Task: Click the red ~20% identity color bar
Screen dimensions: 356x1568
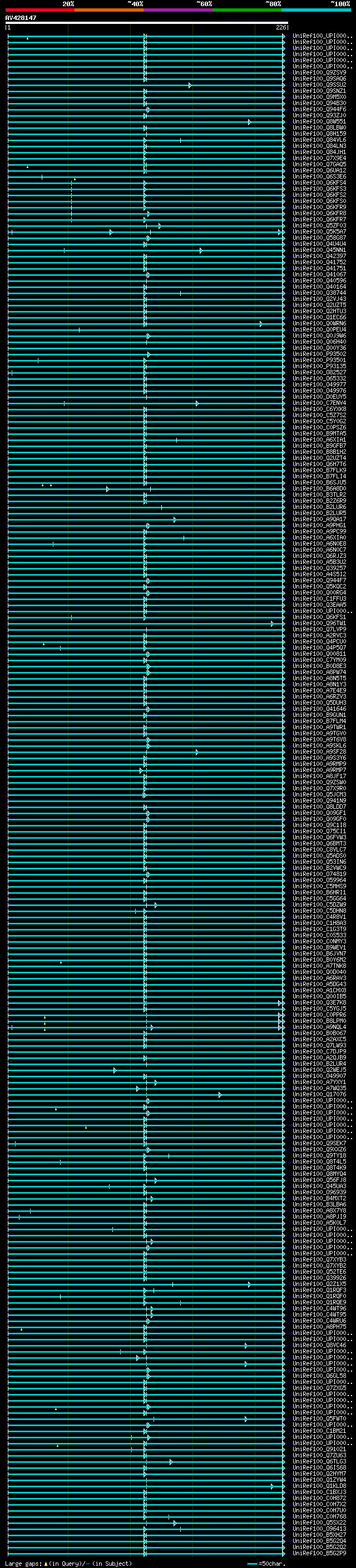Action: click(x=40, y=10)
